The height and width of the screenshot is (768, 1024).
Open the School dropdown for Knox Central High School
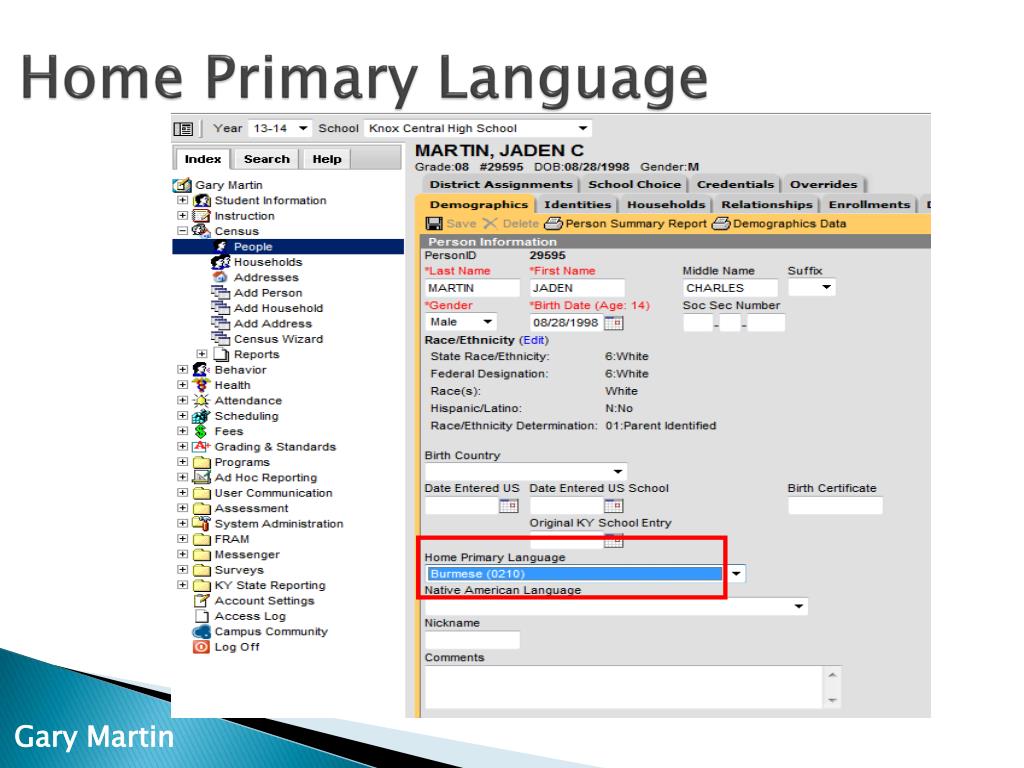pos(477,128)
